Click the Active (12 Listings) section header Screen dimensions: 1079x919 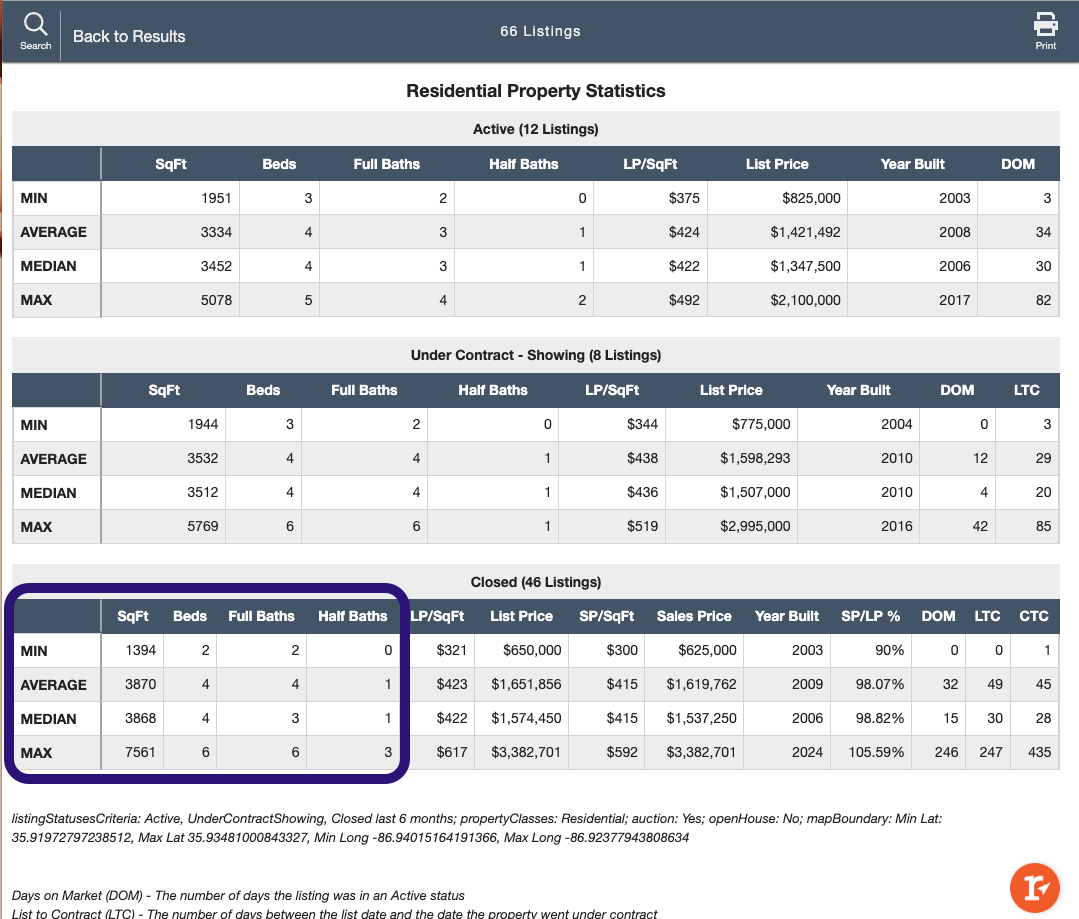tap(535, 129)
